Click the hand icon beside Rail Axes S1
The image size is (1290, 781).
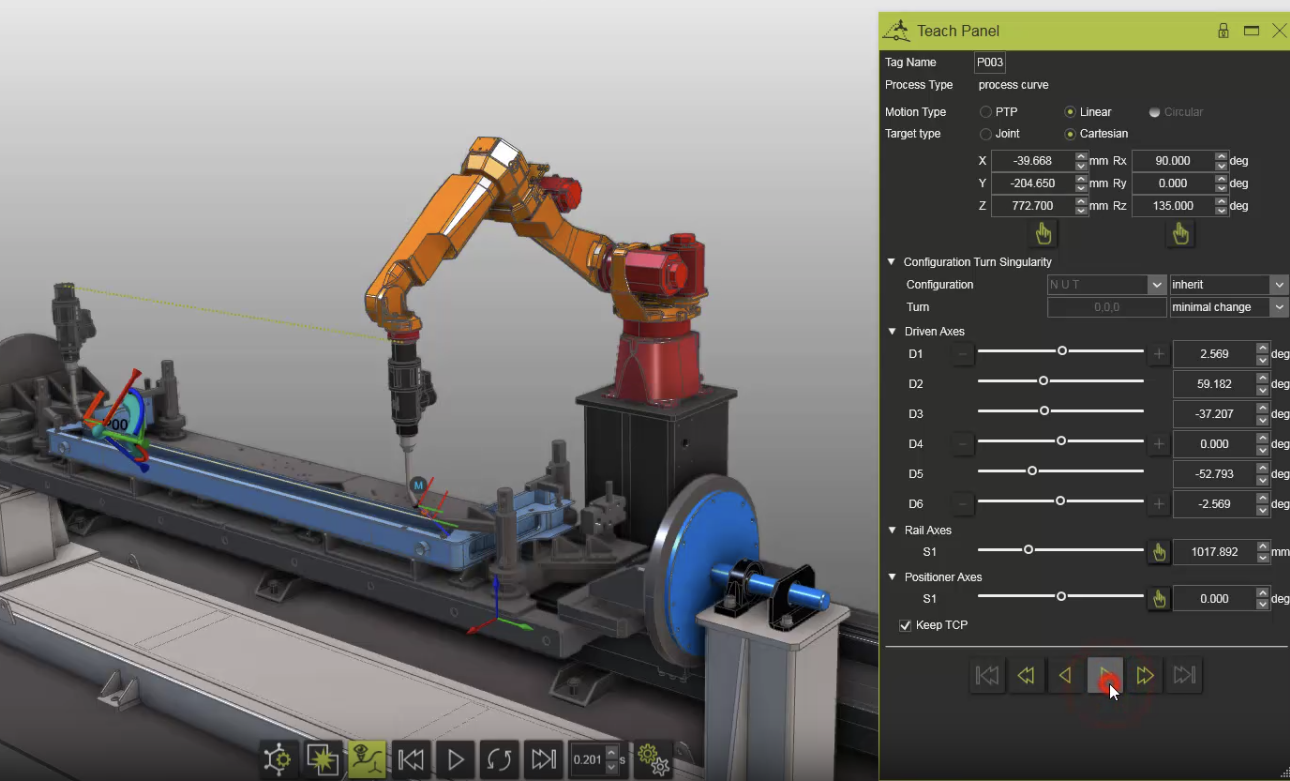(1158, 552)
